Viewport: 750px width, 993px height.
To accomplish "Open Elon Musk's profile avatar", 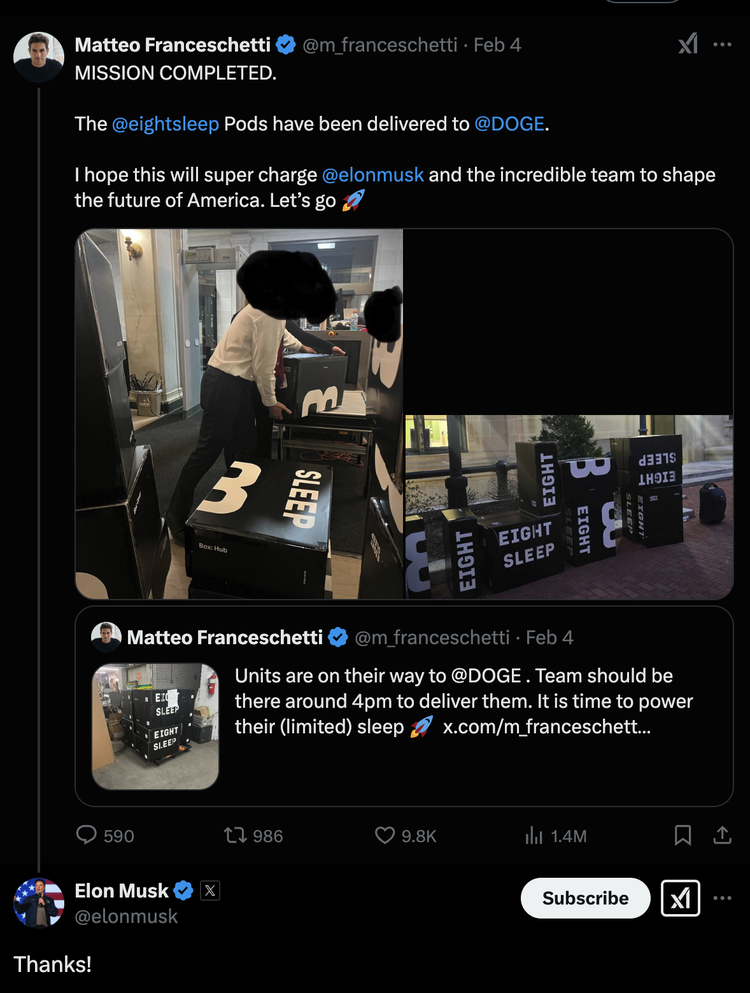I will [39, 902].
